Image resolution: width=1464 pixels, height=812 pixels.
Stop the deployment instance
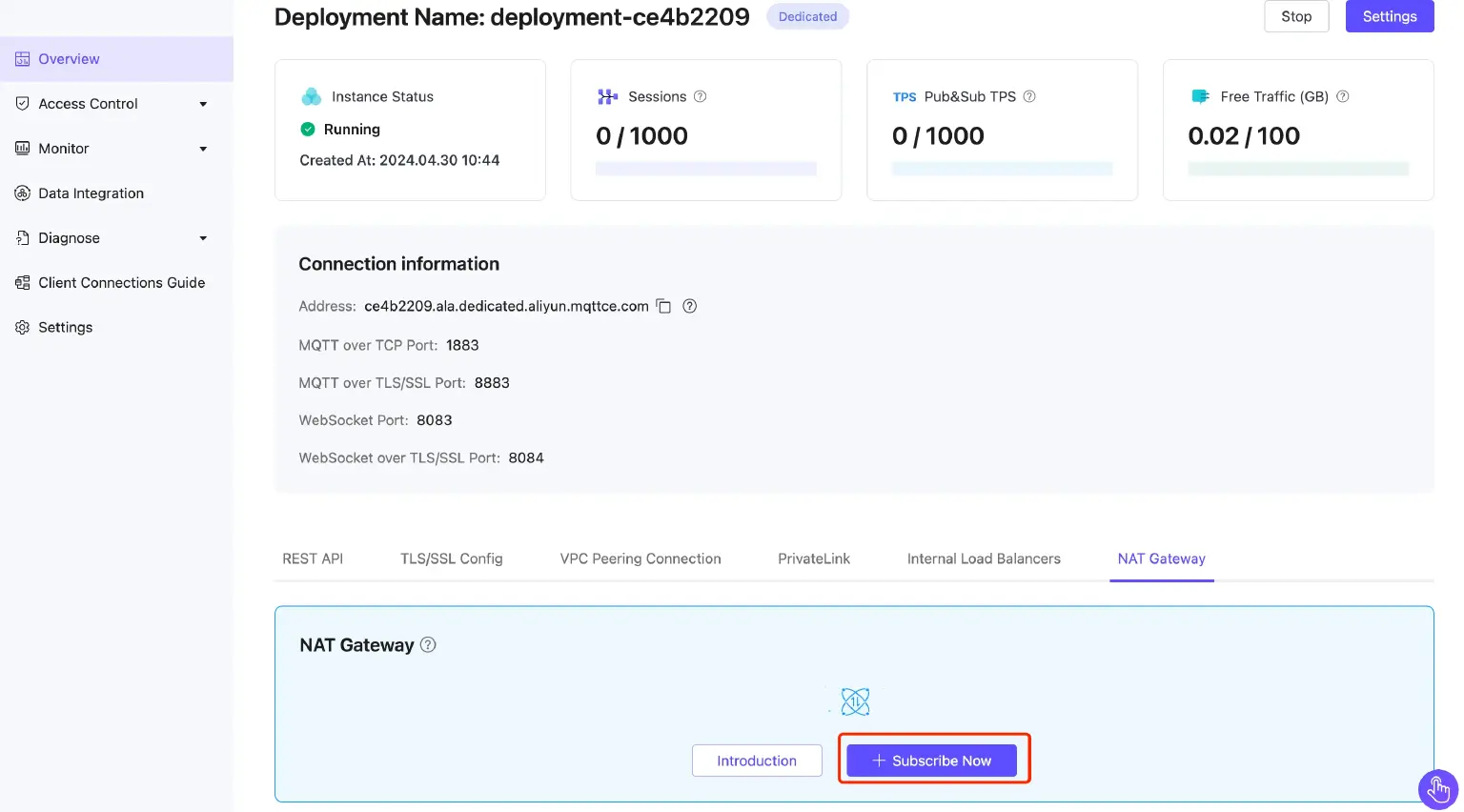(x=1296, y=16)
